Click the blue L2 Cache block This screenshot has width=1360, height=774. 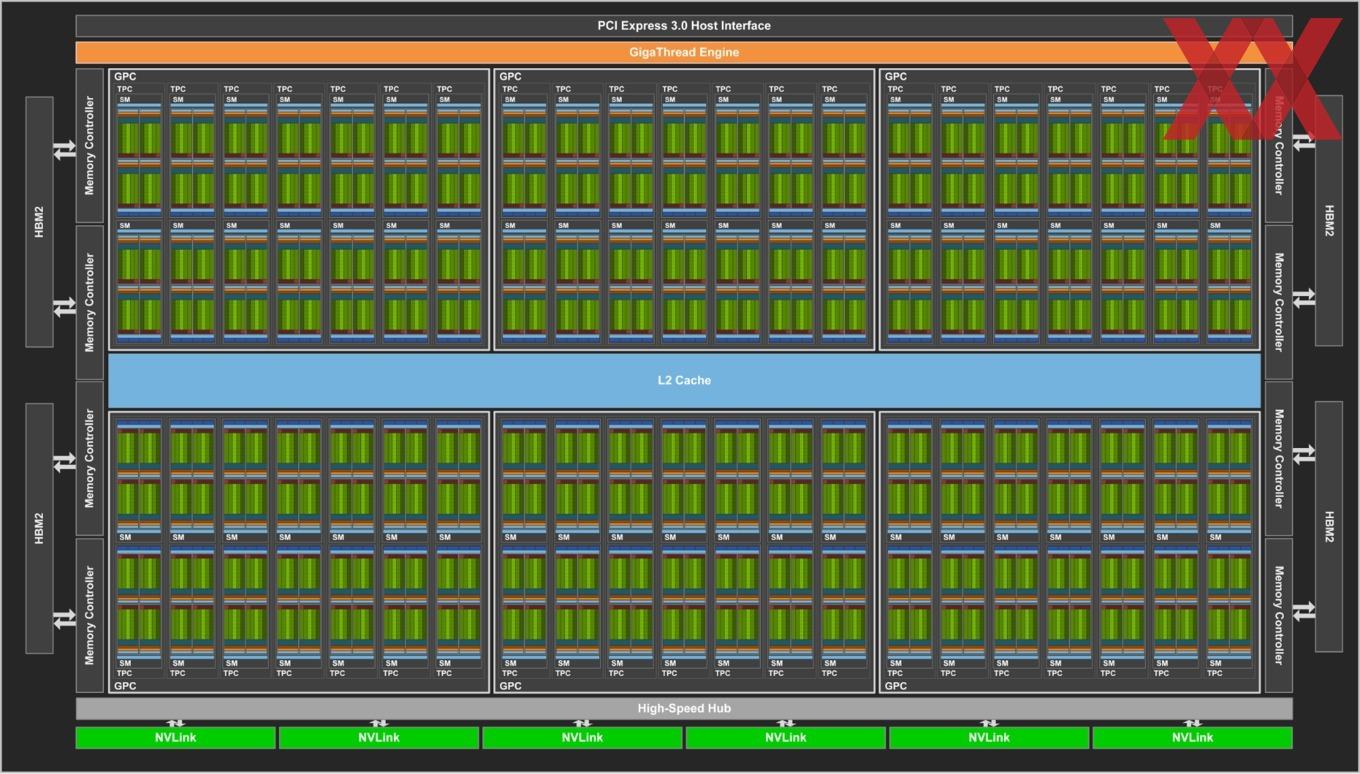(684, 380)
